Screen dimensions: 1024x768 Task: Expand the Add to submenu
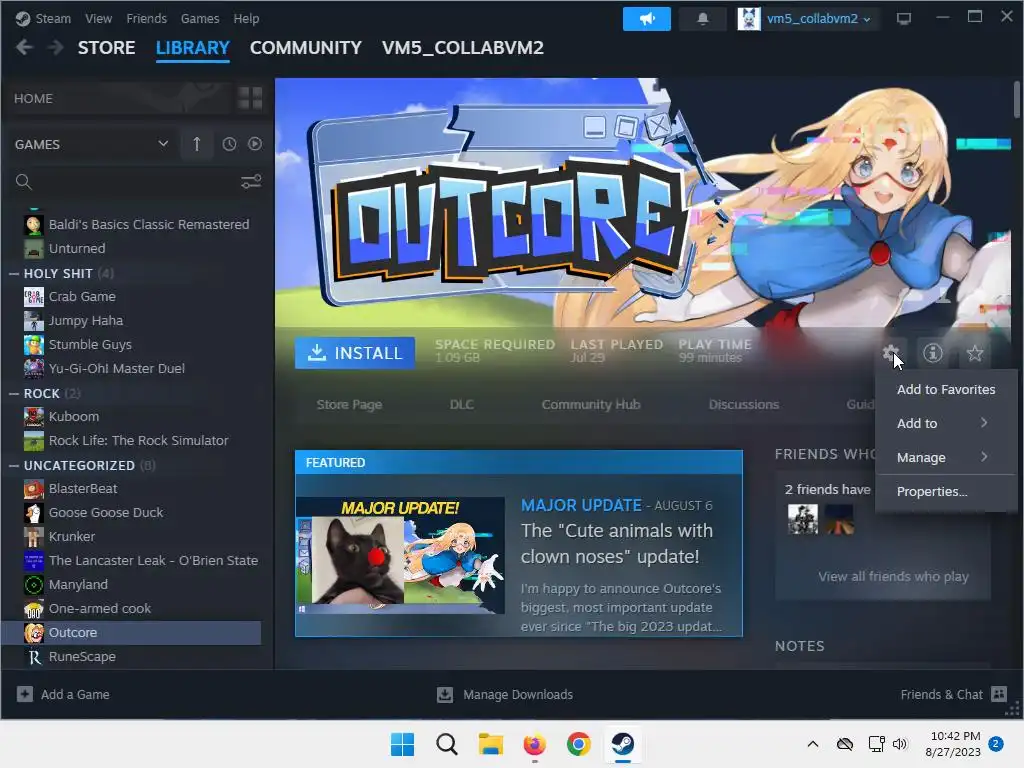coord(946,423)
